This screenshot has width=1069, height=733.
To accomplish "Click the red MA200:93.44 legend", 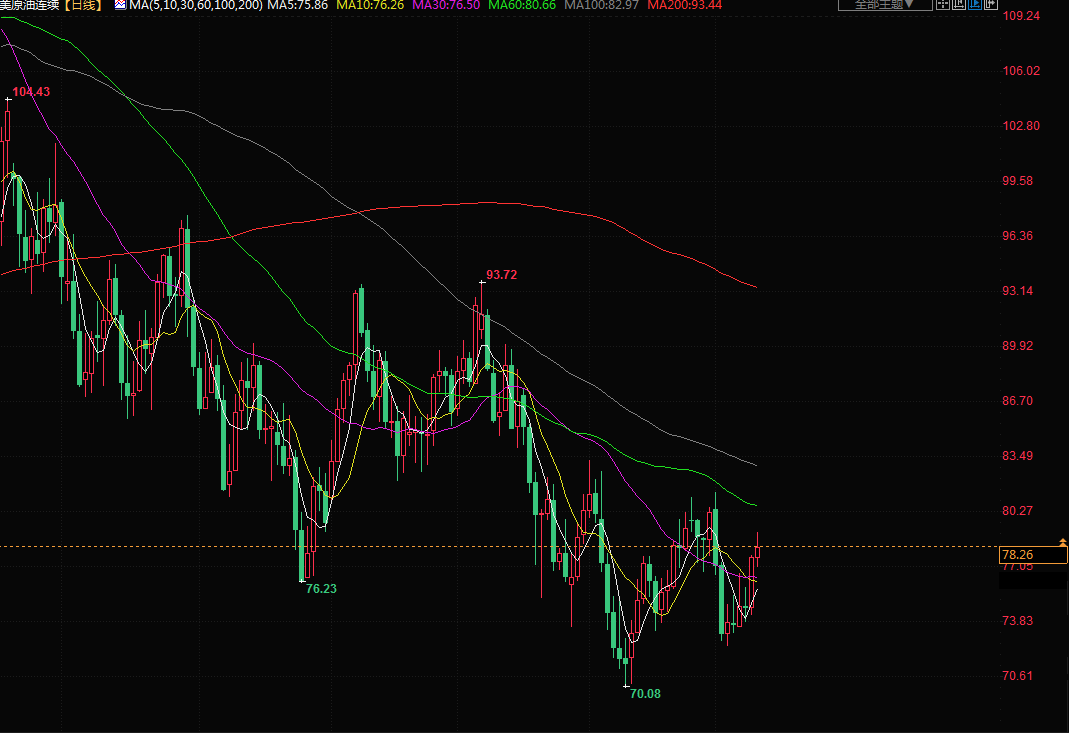I will (x=684, y=5).
